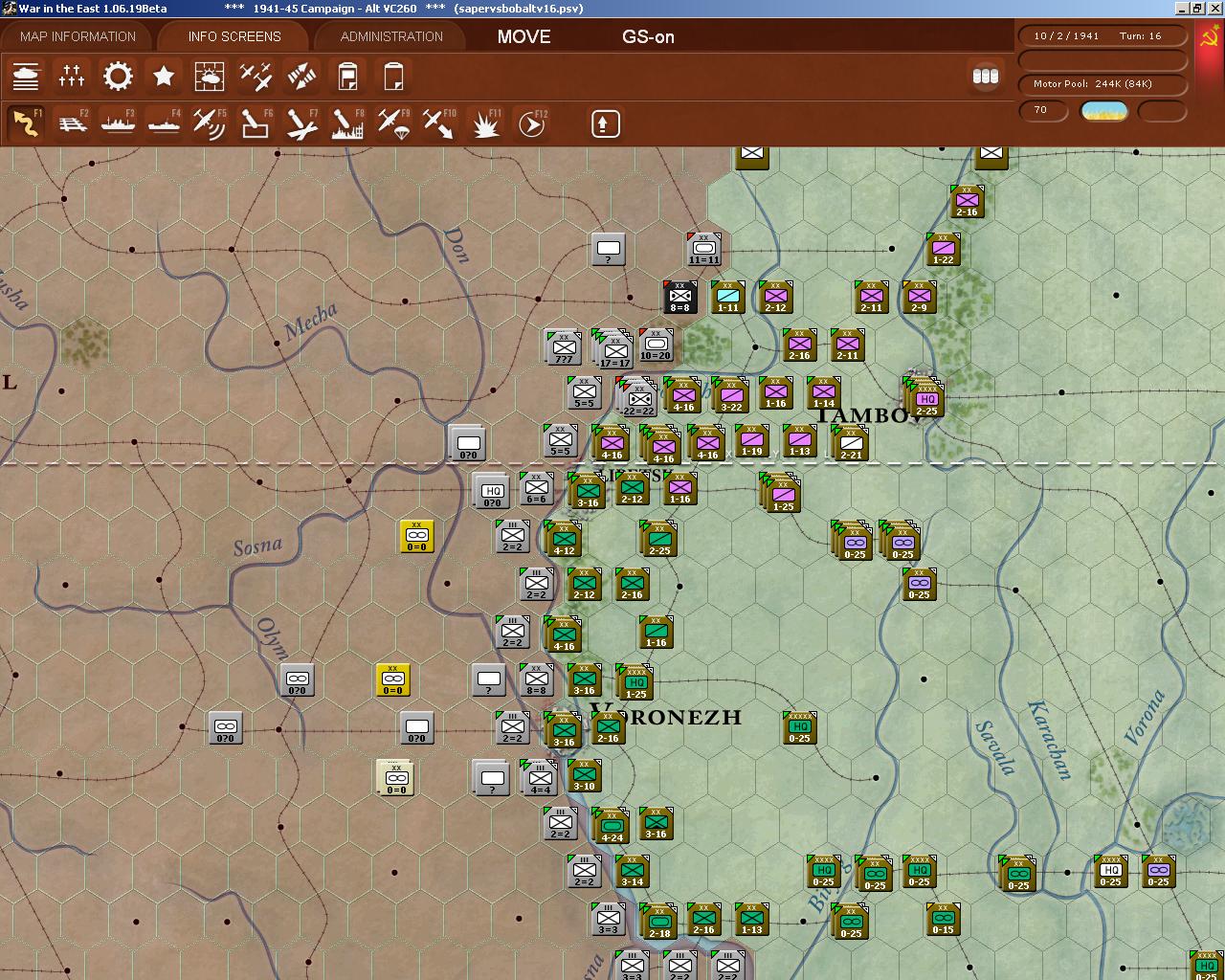
Task: Select the F11 explosion icon
Action: (485, 123)
